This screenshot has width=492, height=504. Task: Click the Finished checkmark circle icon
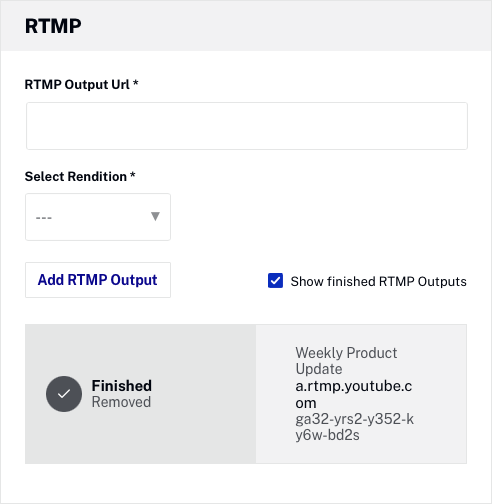pyautogui.click(x=64, y=394)
